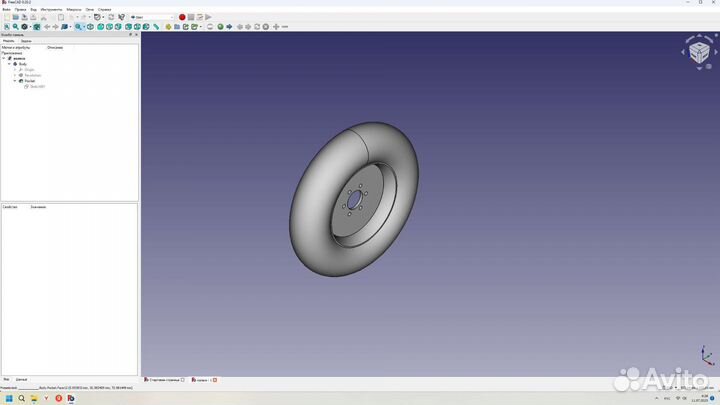
Task: Open the Правка menu
Action: [19, 9]
